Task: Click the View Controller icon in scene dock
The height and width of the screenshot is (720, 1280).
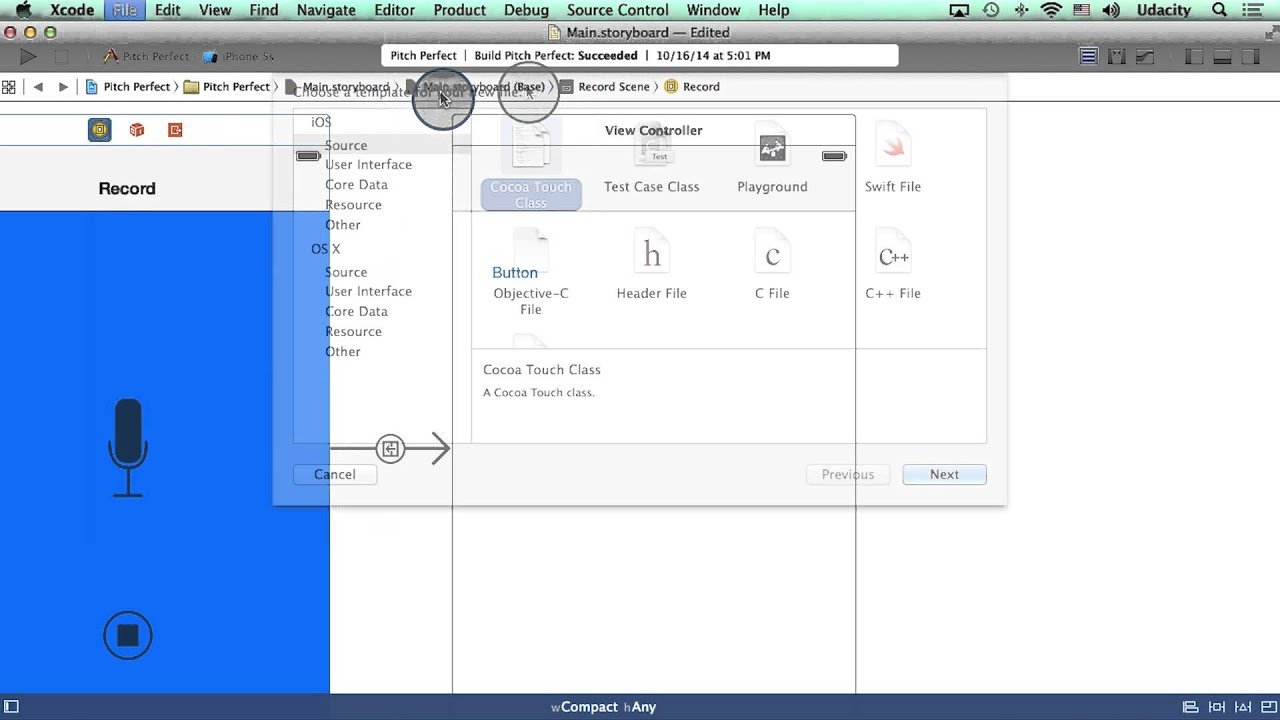Action: coord(99,130)
